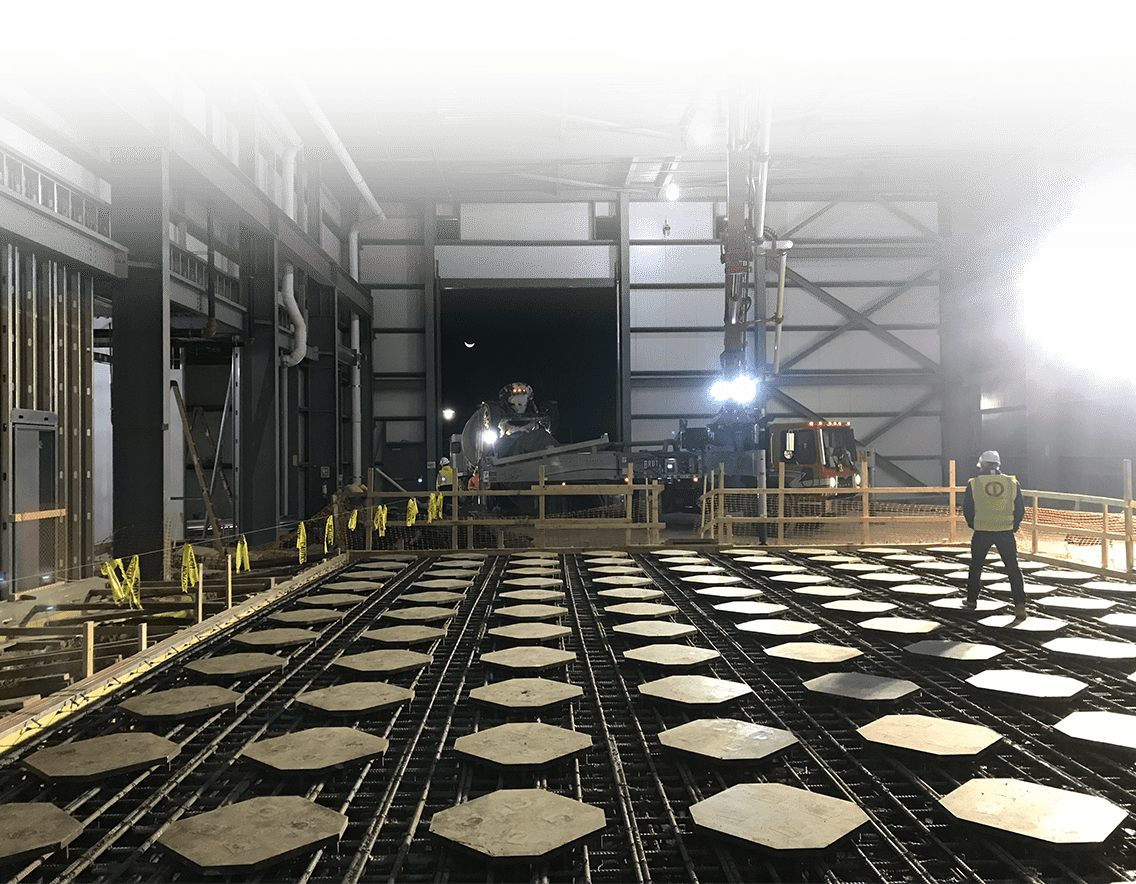The image size is (1136, 884).
Task: Click the crescent moon in the doorway
Action: [x=469, y=345]
